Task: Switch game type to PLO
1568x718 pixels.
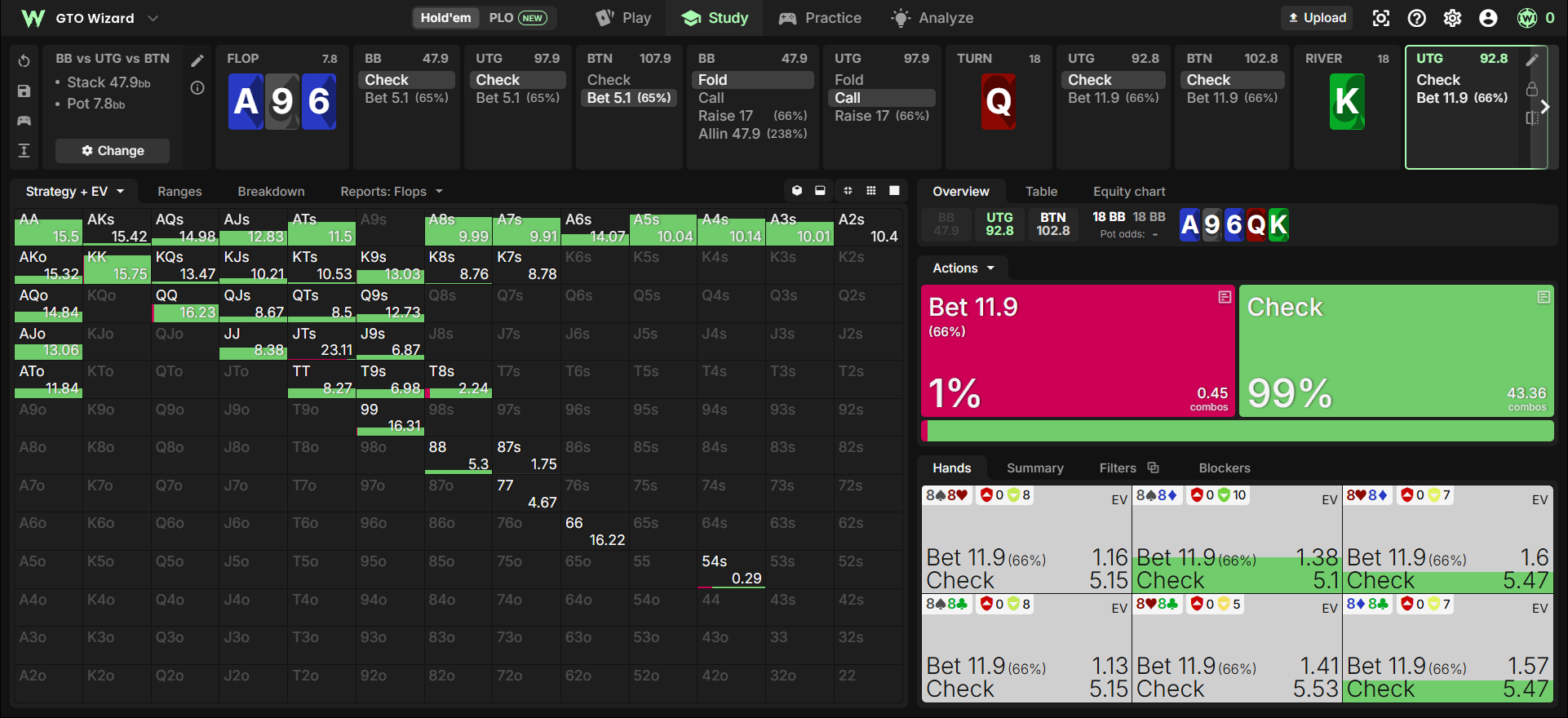Action: click(517, 18)
